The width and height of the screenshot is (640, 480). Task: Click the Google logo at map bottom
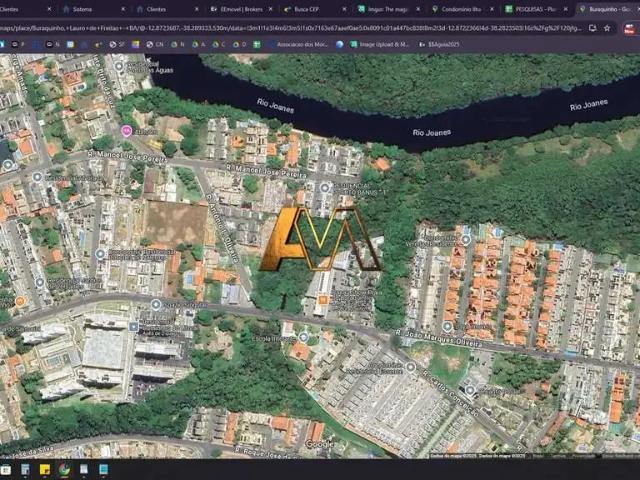[320, 444]
